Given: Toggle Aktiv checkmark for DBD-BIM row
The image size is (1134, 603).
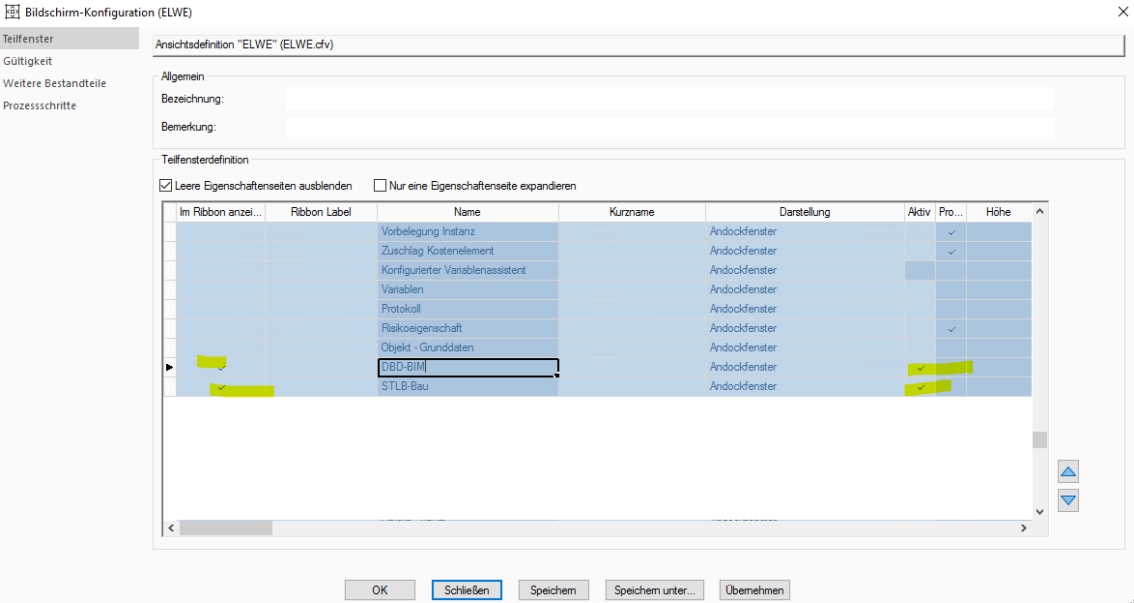Looking at the screenshot, I should [x=920, y=368].
